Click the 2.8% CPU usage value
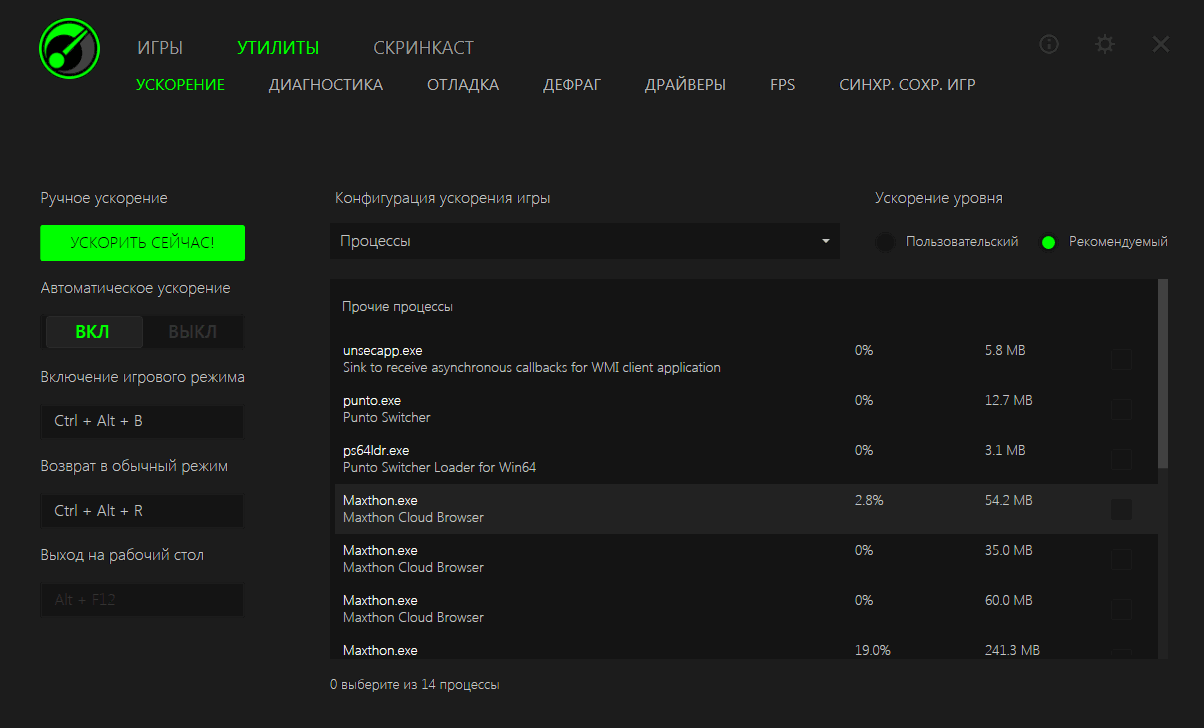 [869, 500]
